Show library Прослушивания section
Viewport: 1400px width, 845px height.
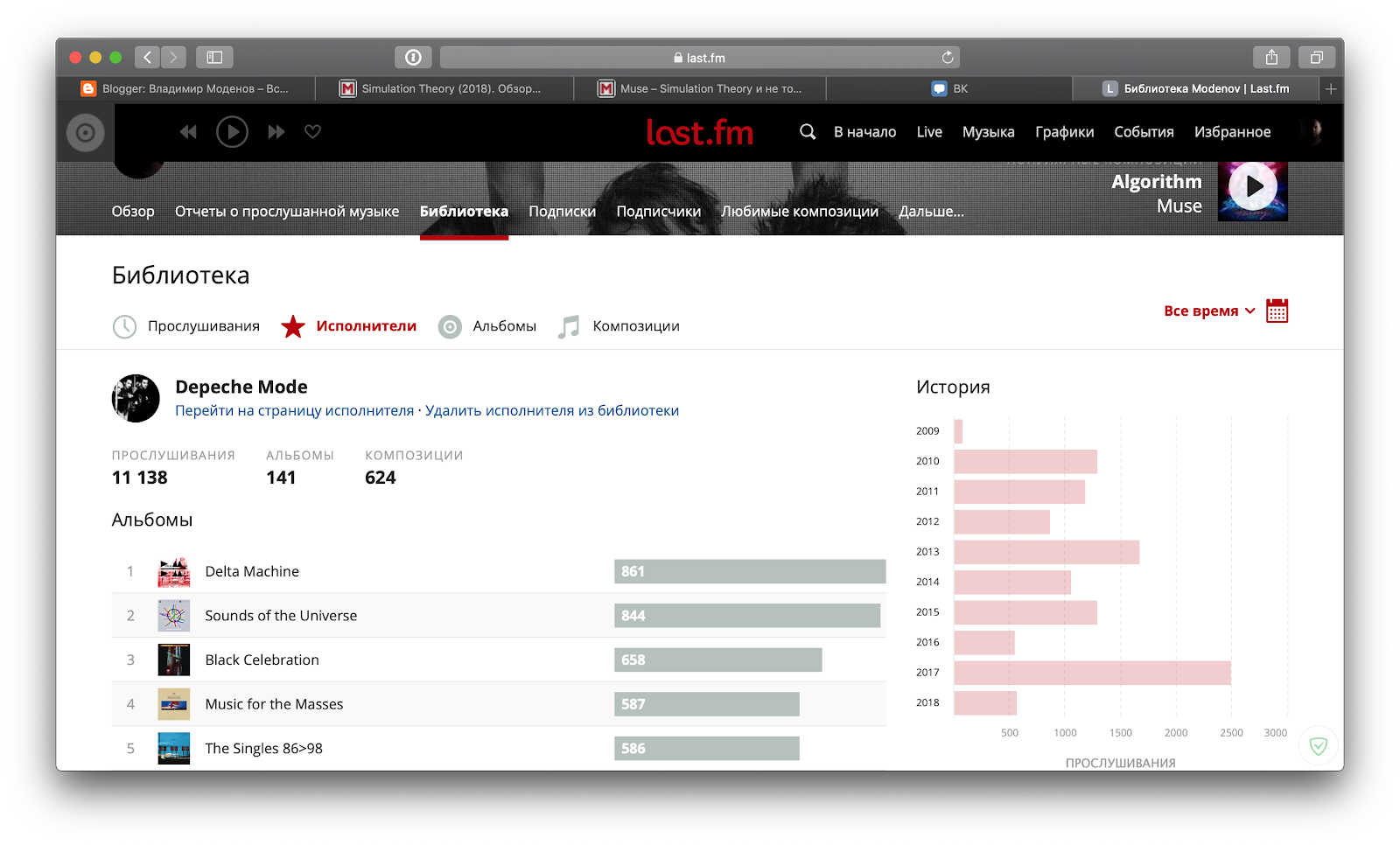coord(186,326)
